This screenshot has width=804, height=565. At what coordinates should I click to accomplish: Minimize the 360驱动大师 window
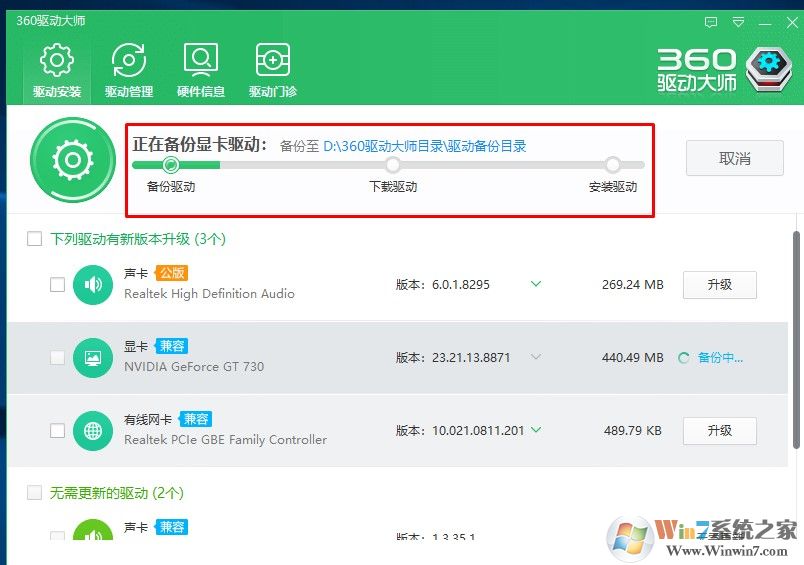pyautogui.click(x=765, y=23)
